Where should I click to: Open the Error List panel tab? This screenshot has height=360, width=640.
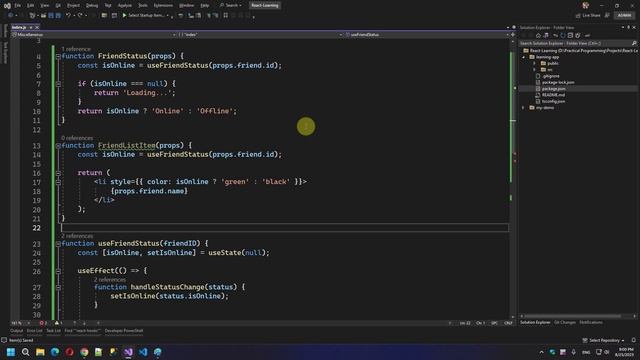35,331
